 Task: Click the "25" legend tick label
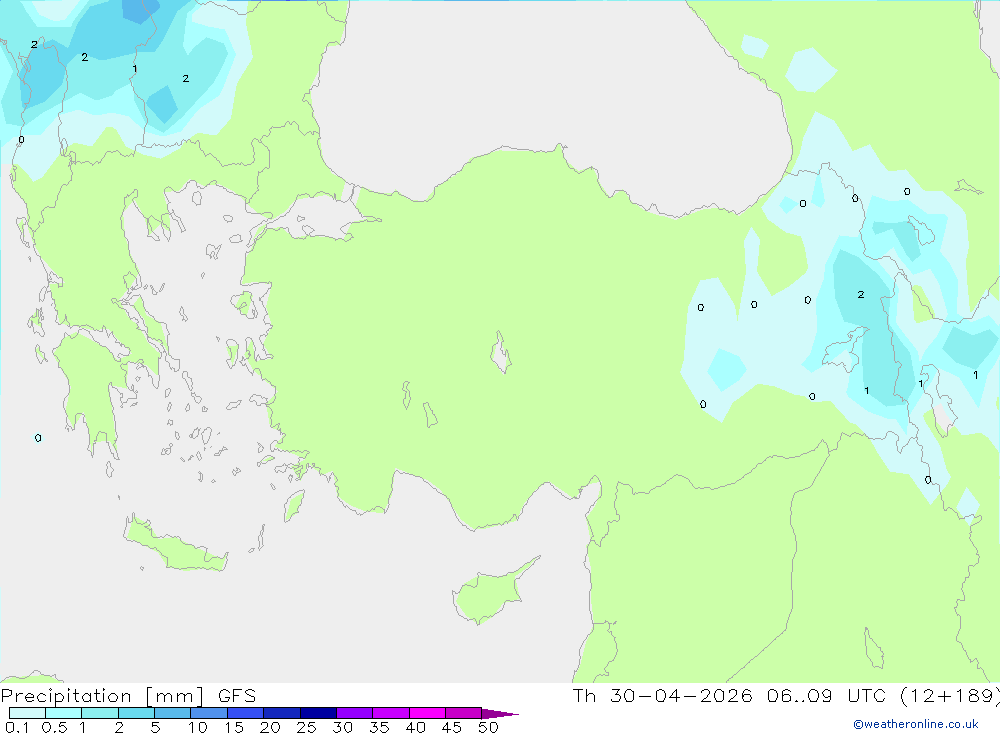(x=307, y=727)
